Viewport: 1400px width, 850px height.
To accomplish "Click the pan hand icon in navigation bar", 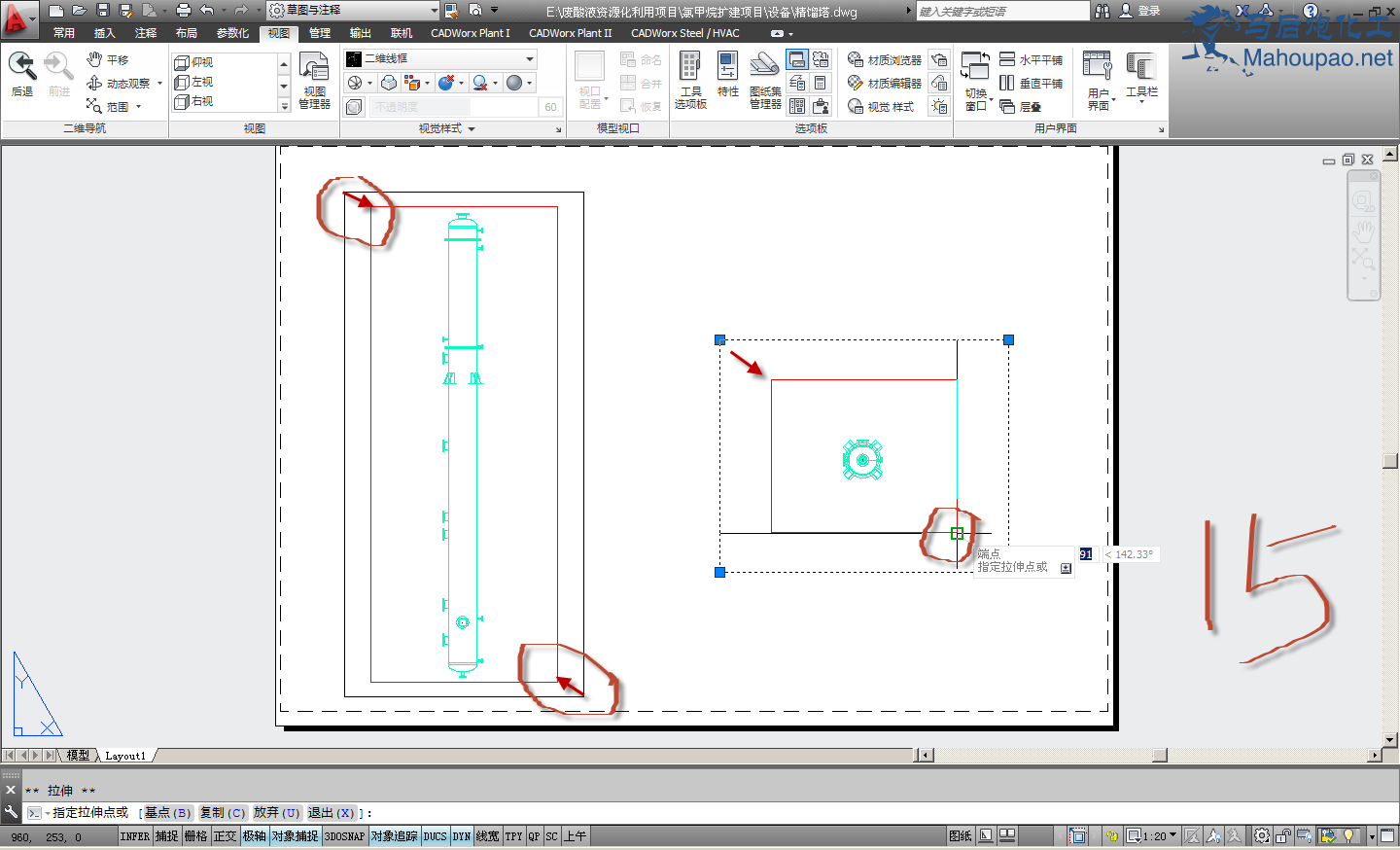I will [x=1363, y=231].
